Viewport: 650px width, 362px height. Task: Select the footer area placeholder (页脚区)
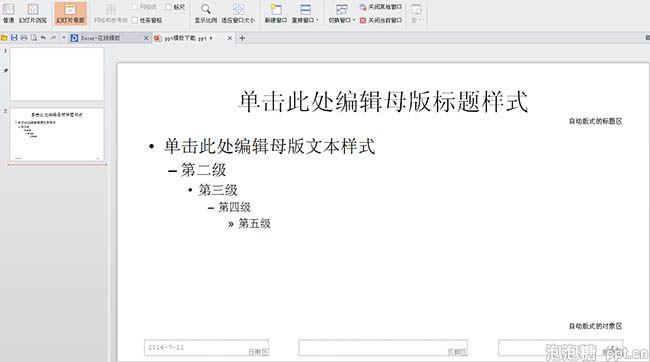[x=383, y=348]
